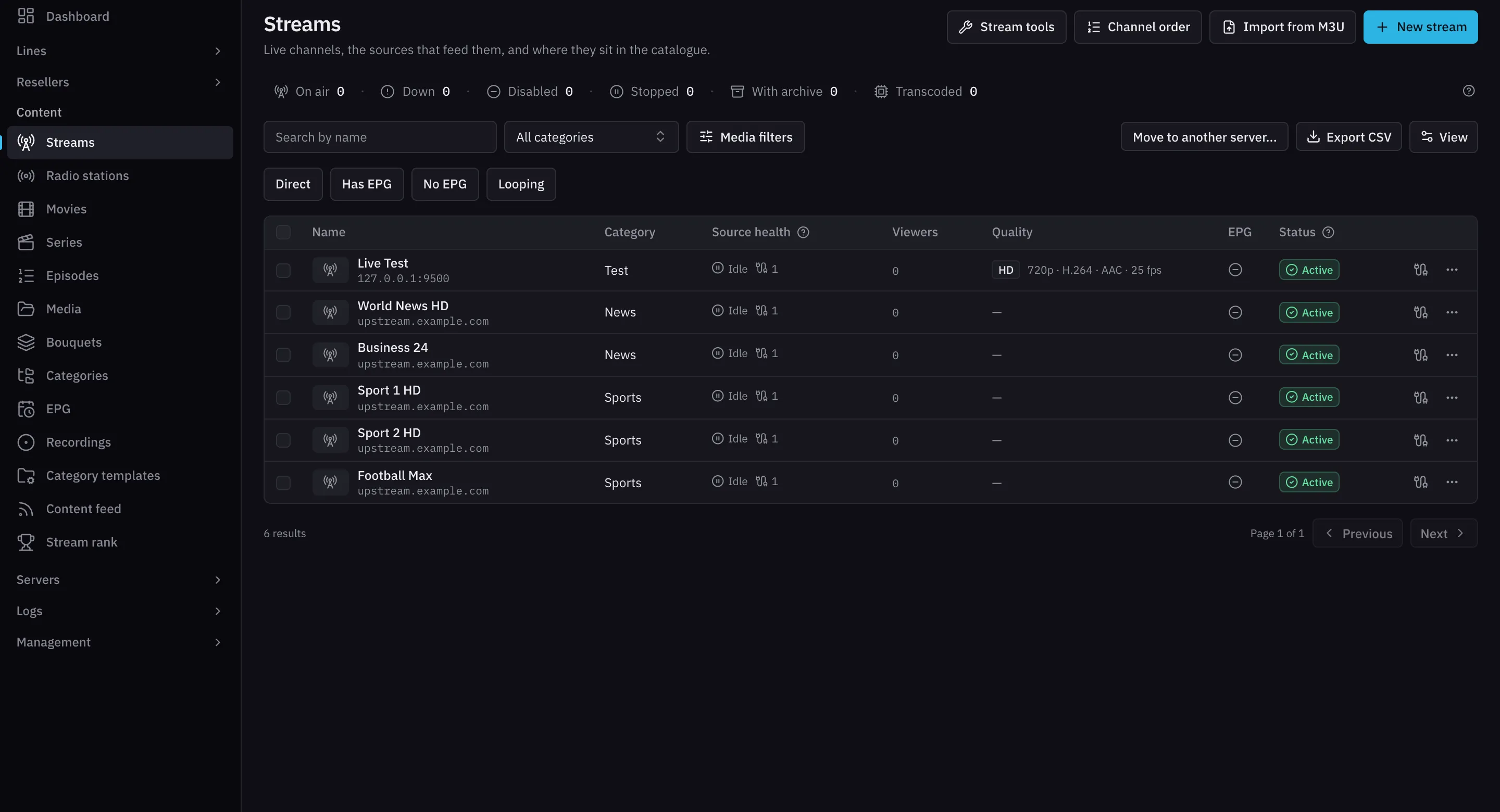
Task: Check the World News HD row checkbox
Action: click(x=283, y=313)
